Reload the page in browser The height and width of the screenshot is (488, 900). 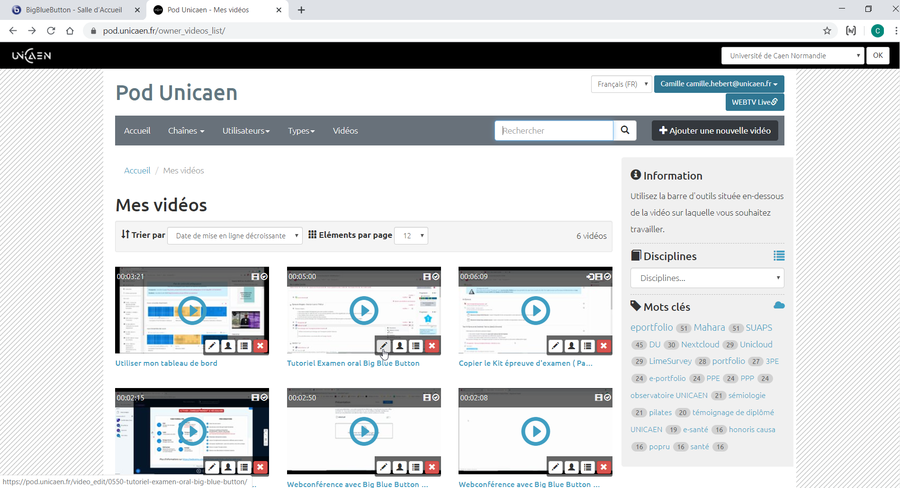pos(51,31)
